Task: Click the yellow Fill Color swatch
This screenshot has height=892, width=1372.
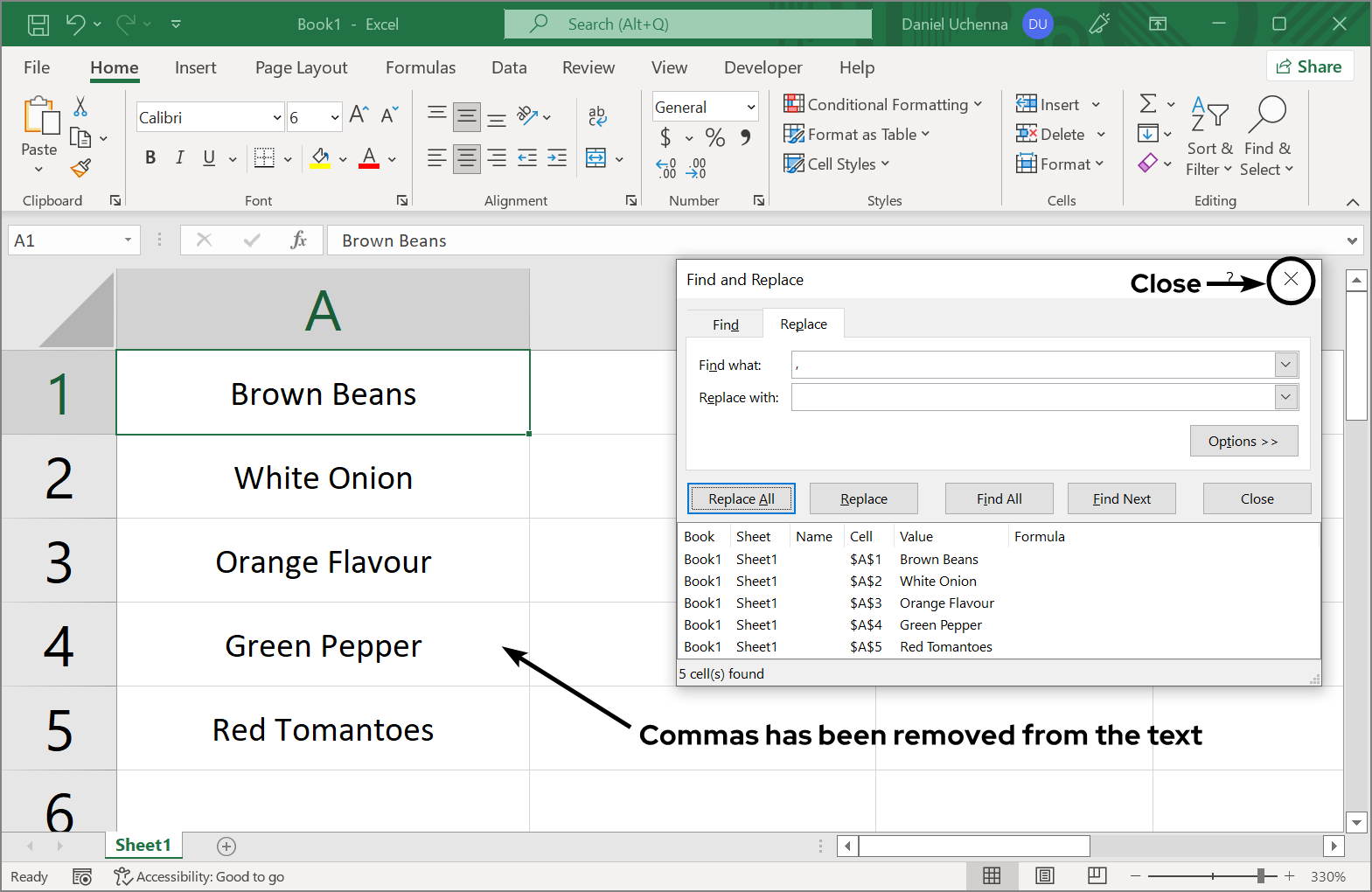Action: [x=320, y=158]
